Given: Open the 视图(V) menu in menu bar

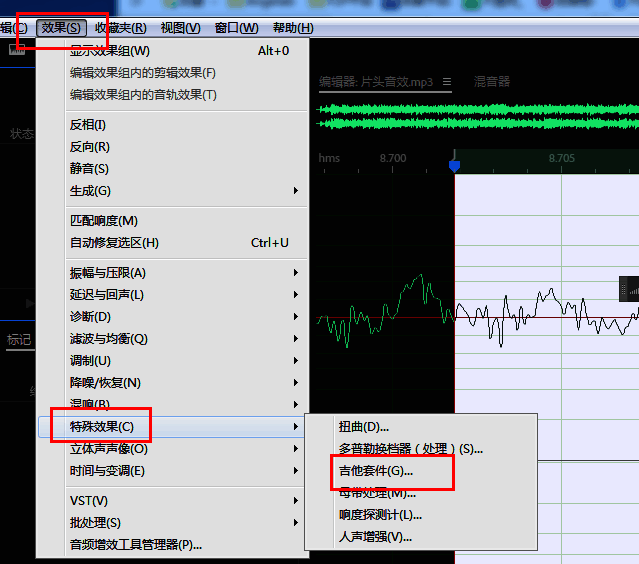Looking at the screenshot, I should click(180, 28).
